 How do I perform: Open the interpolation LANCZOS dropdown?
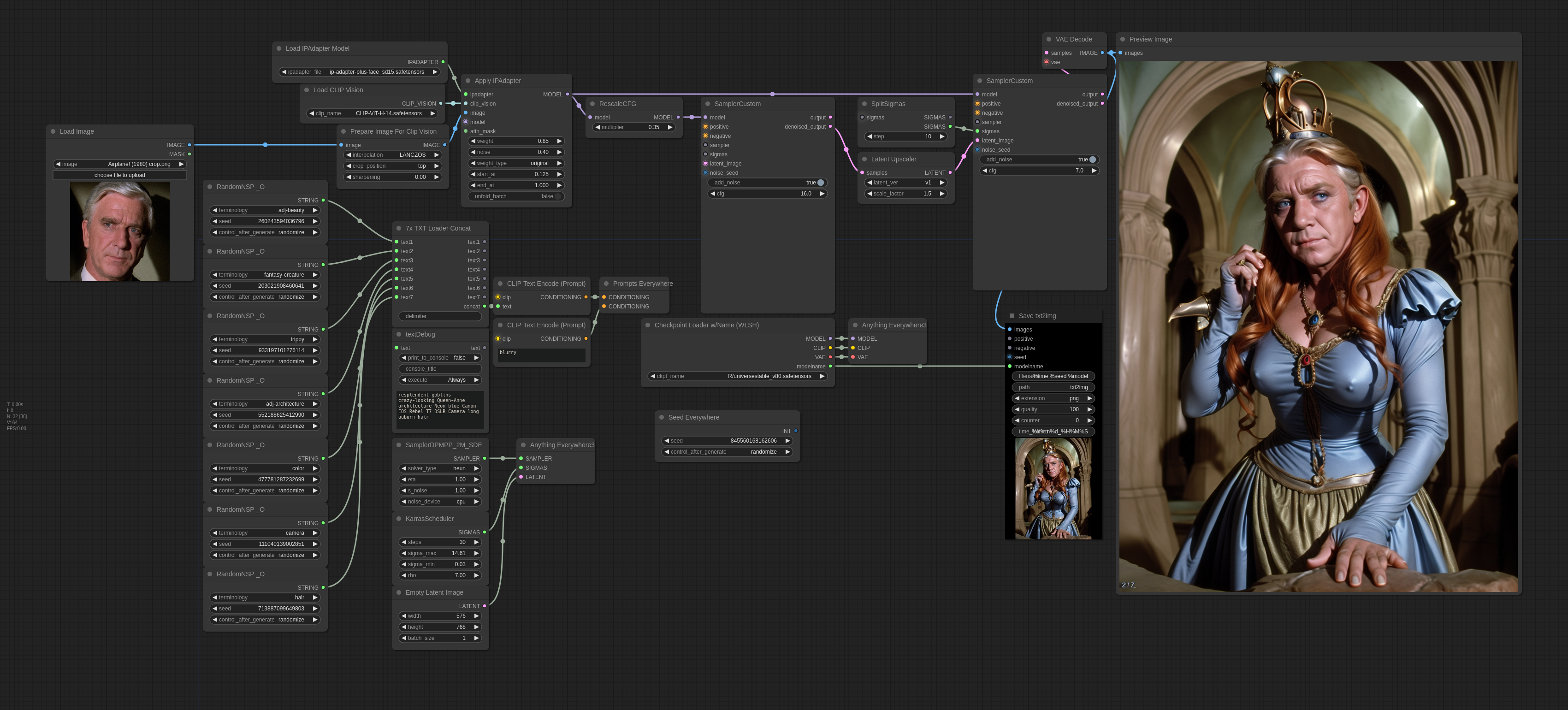coord(393,155)
